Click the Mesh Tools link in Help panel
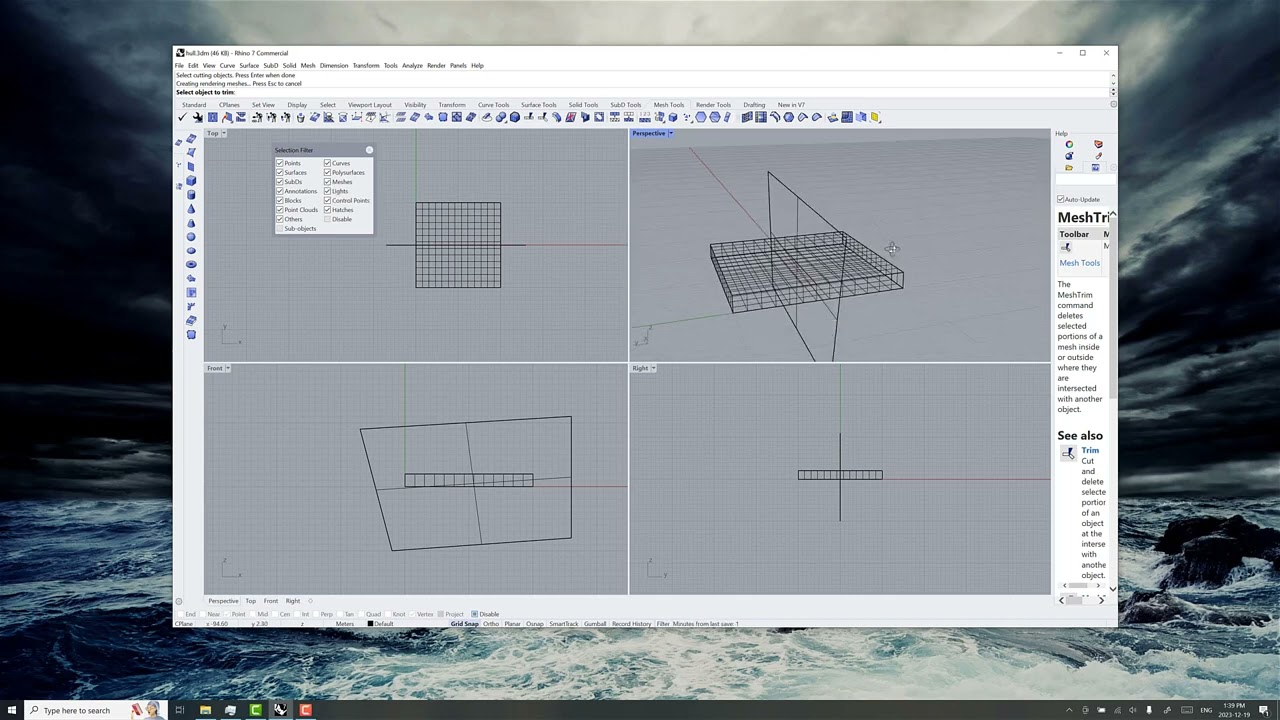Image resolution: width=1280 pixels, height=720 pixels. 1079,263
